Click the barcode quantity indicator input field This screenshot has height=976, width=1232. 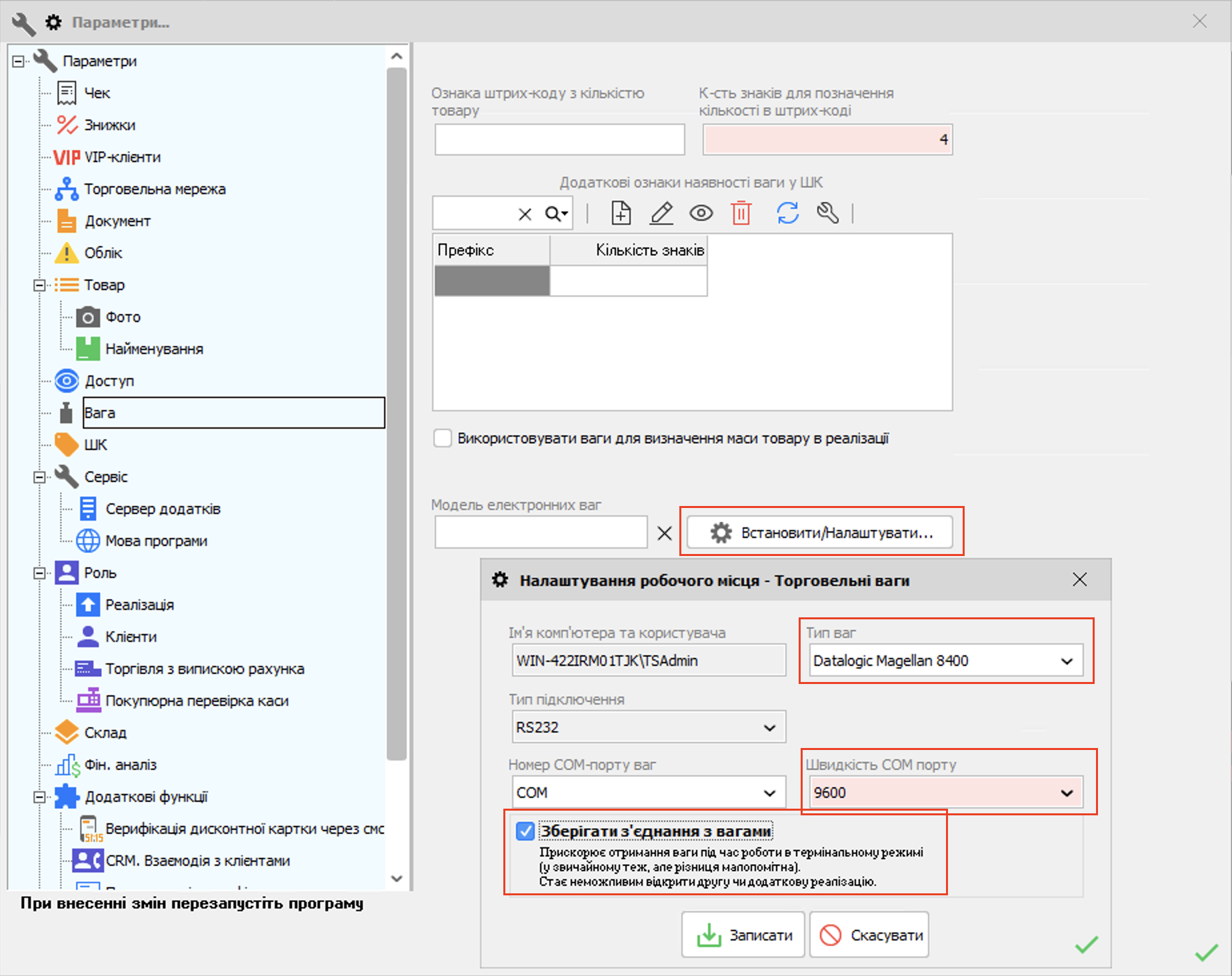559,140
